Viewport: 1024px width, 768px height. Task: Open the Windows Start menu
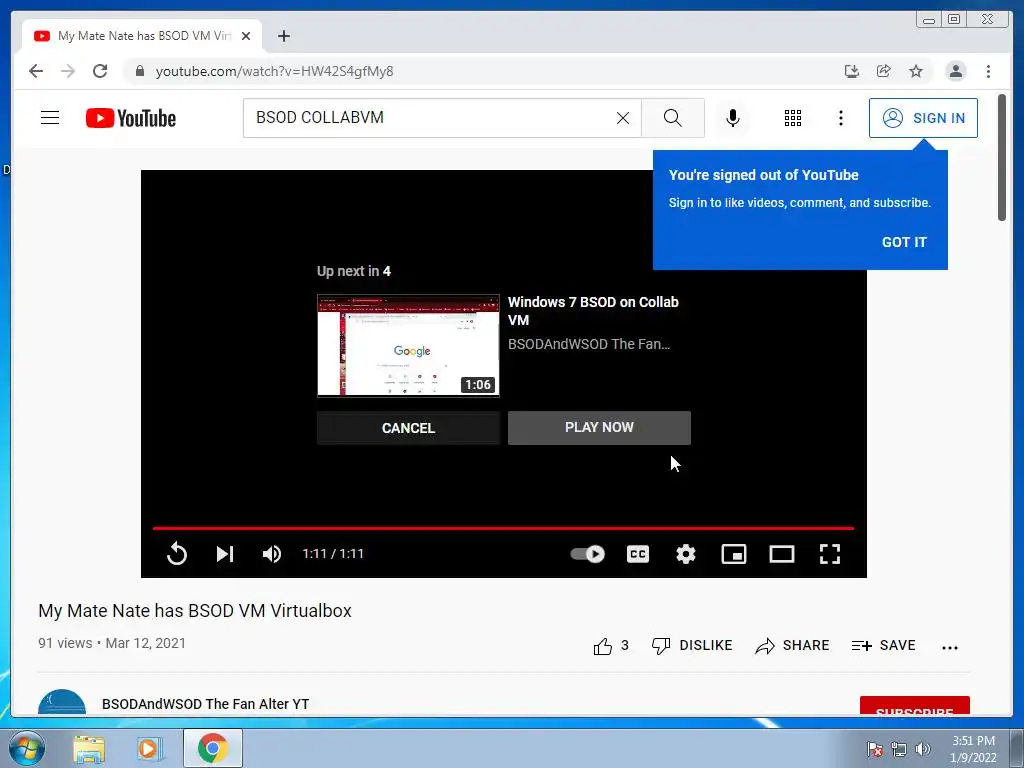click(26, 748)
